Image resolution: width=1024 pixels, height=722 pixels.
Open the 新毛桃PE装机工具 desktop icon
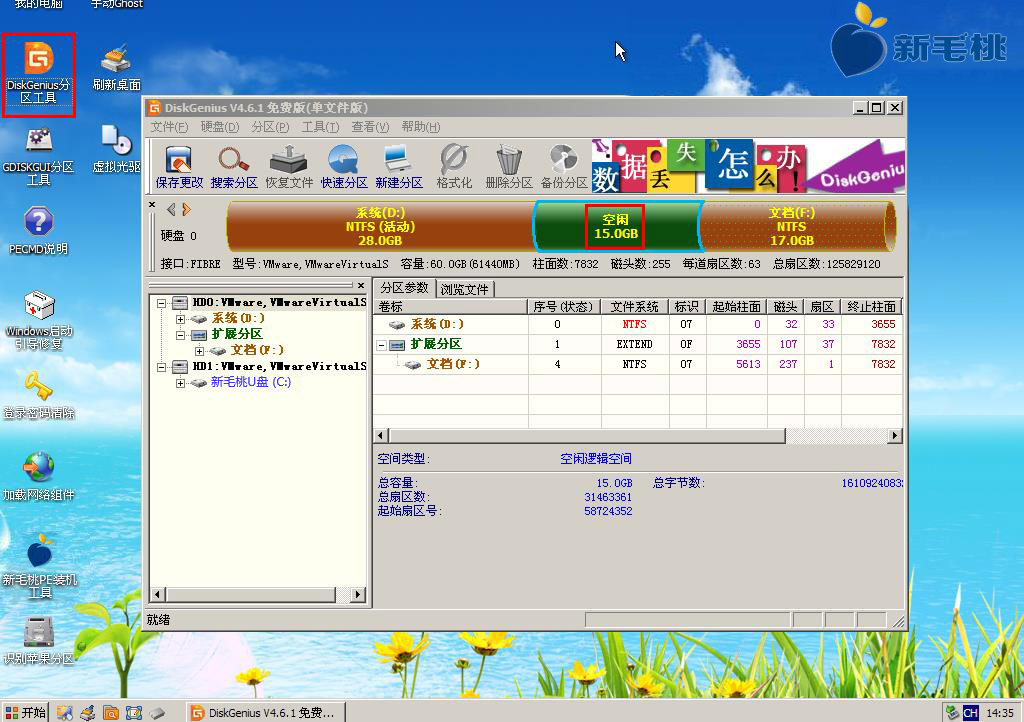click(40, 566)
